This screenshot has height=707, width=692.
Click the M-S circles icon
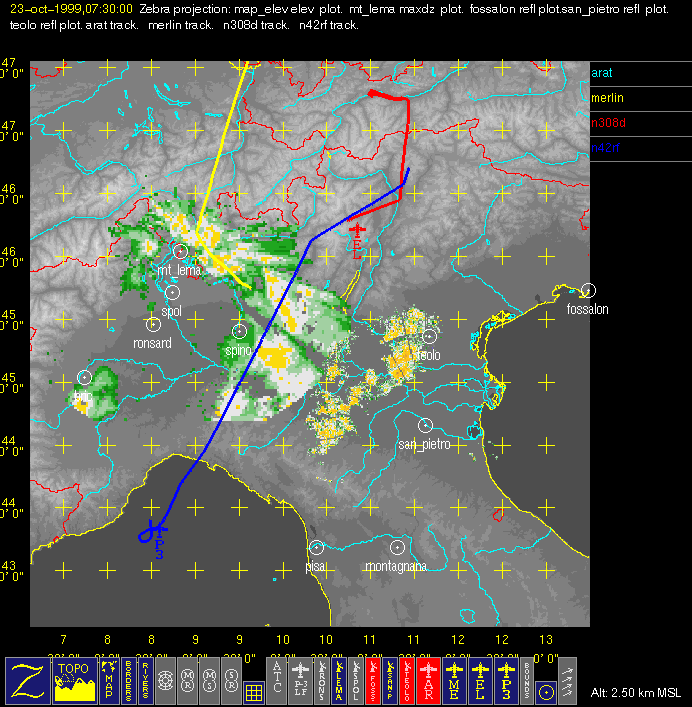pos(209,680)
